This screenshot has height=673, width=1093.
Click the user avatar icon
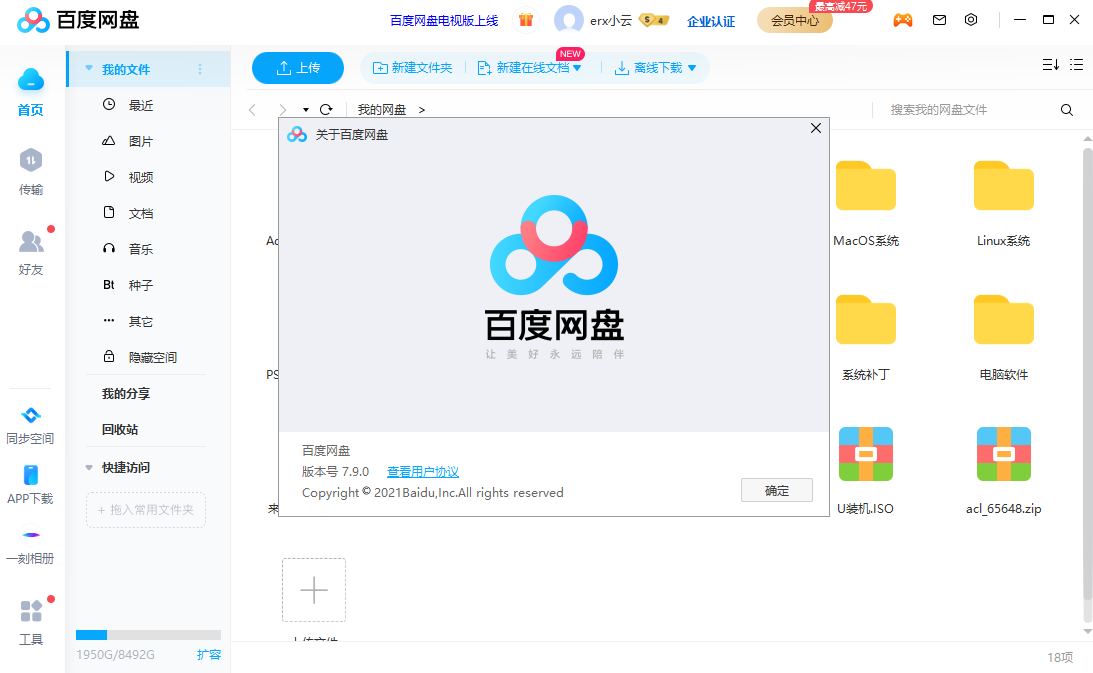(569, 20)
